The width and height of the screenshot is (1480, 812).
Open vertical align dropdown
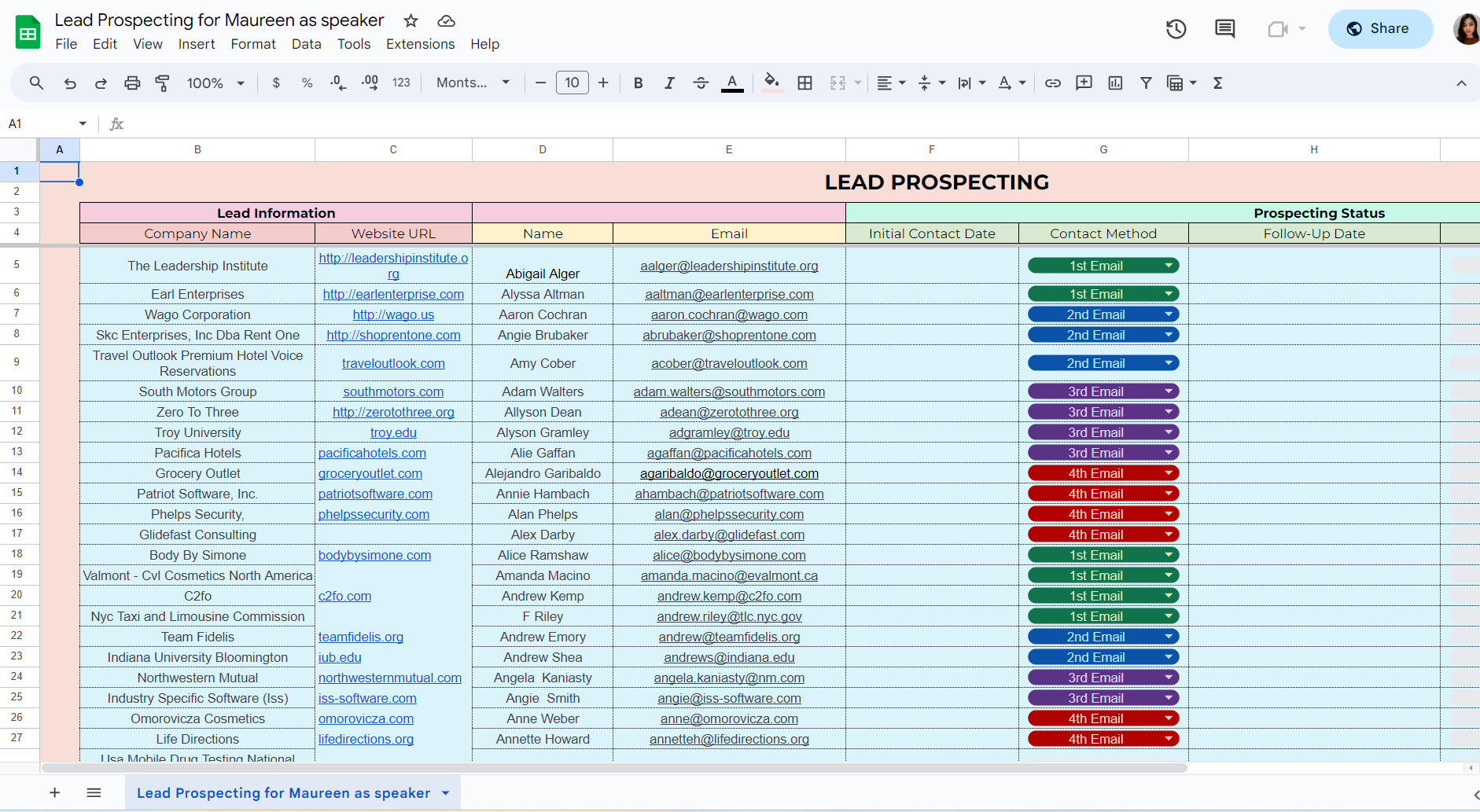931,83
